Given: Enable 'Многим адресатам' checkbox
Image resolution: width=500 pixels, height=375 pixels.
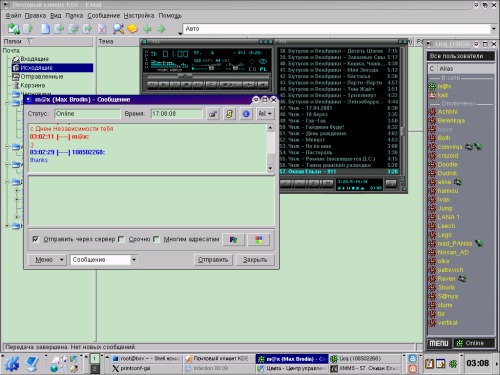Looking at the screenshot, I should tap(156, 239).
